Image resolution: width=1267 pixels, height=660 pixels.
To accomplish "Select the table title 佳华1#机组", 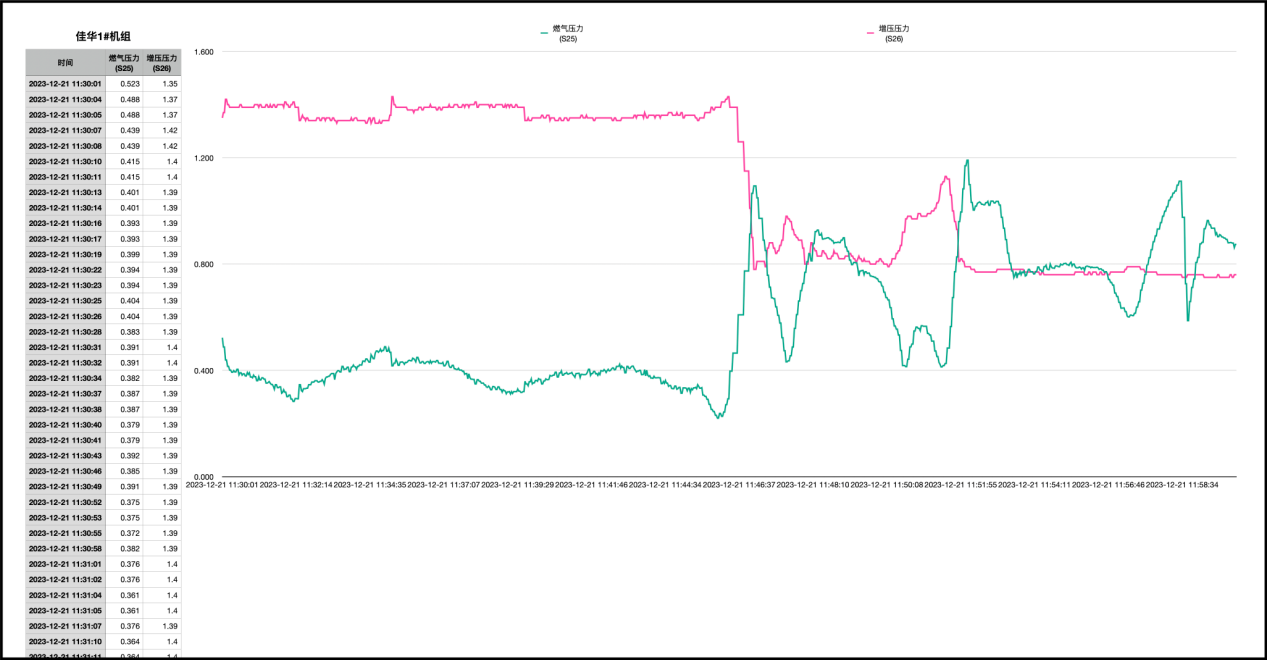I will 103,36.
